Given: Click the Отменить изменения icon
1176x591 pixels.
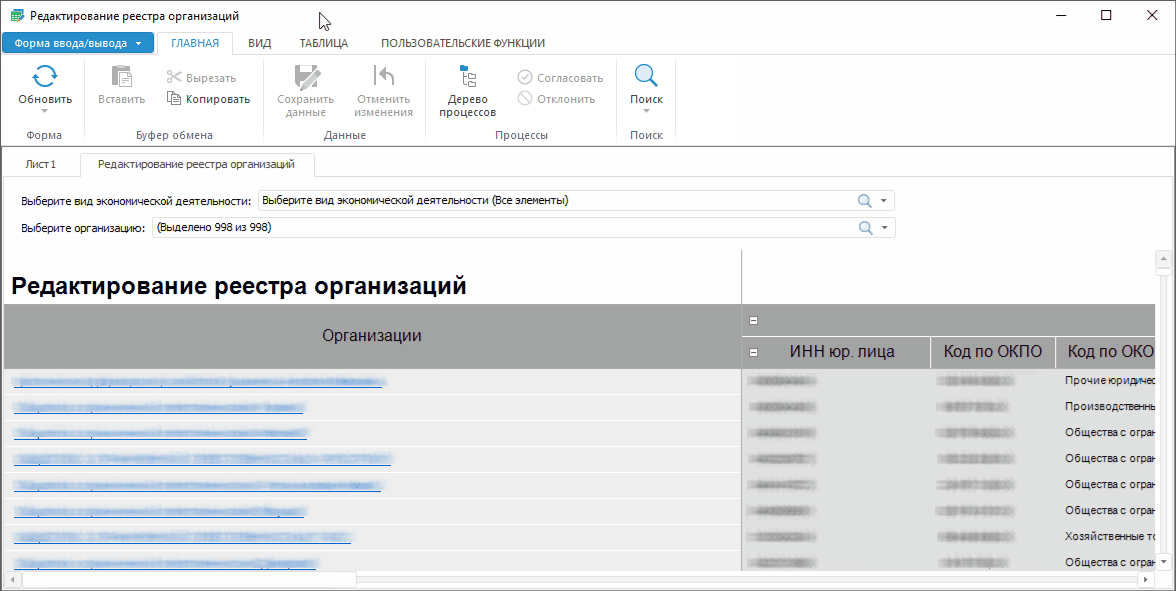Looking at the screenshot, I should [x=383, y=76].
